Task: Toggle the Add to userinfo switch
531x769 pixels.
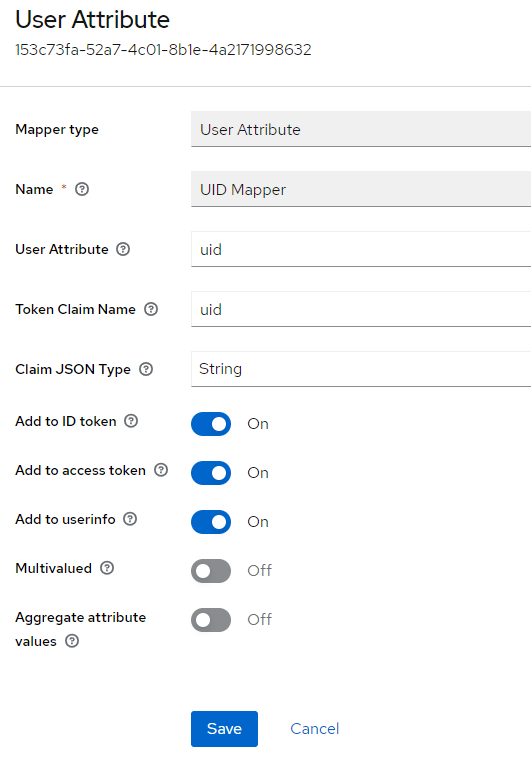Action: coord(211,522)
